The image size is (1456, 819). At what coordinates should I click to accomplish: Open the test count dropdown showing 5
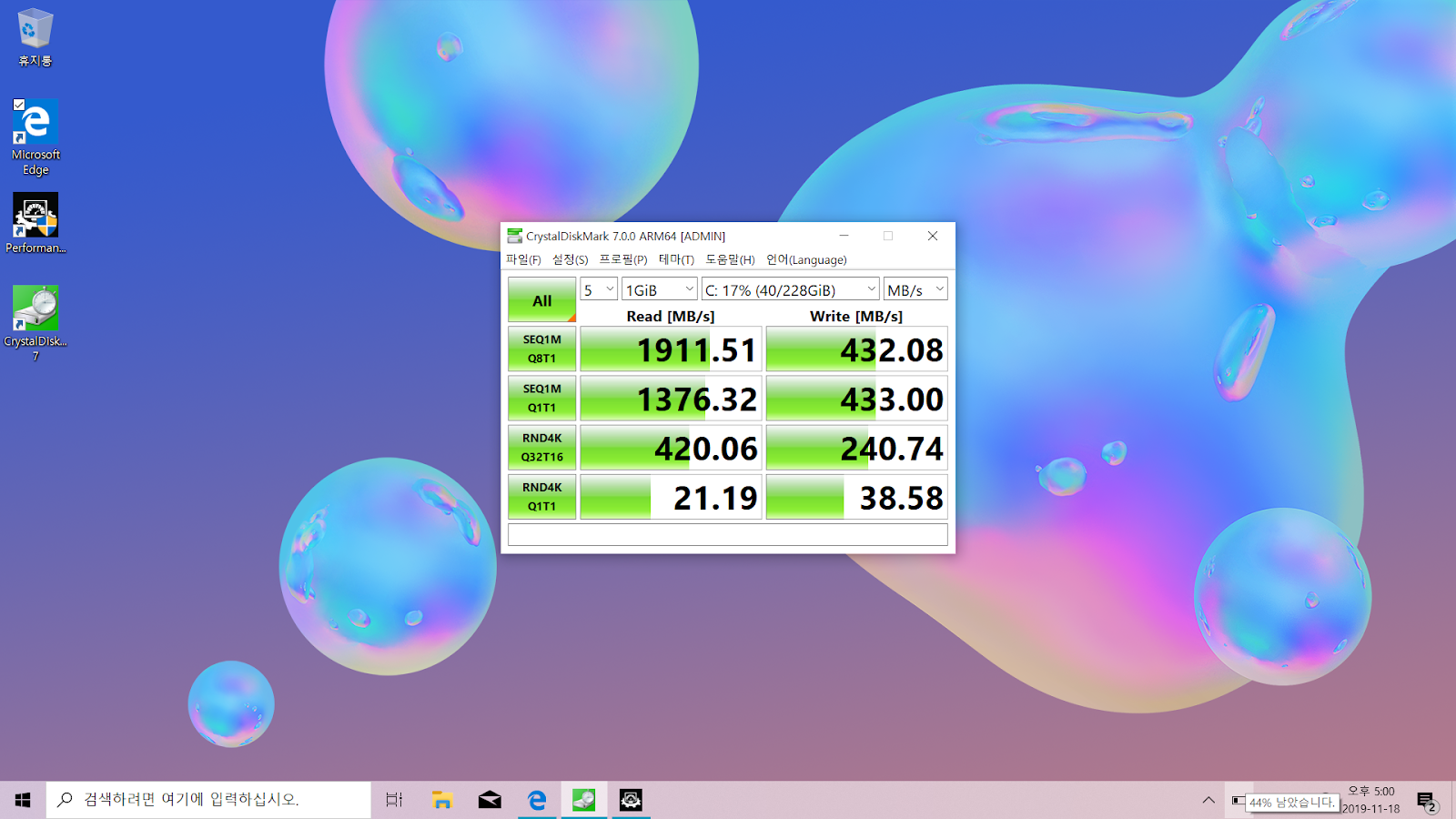coord(599,289)
